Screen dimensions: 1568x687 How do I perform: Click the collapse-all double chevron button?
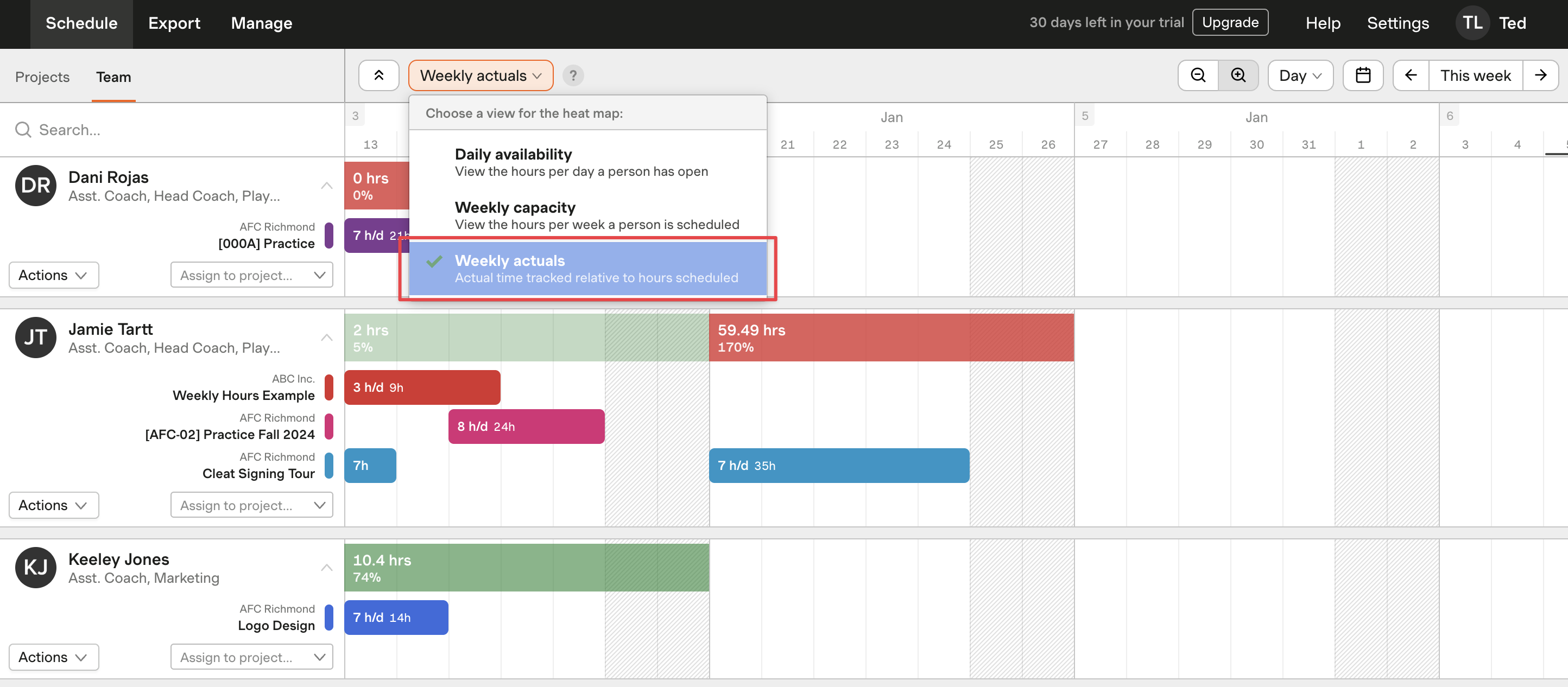tap(378, 75)
